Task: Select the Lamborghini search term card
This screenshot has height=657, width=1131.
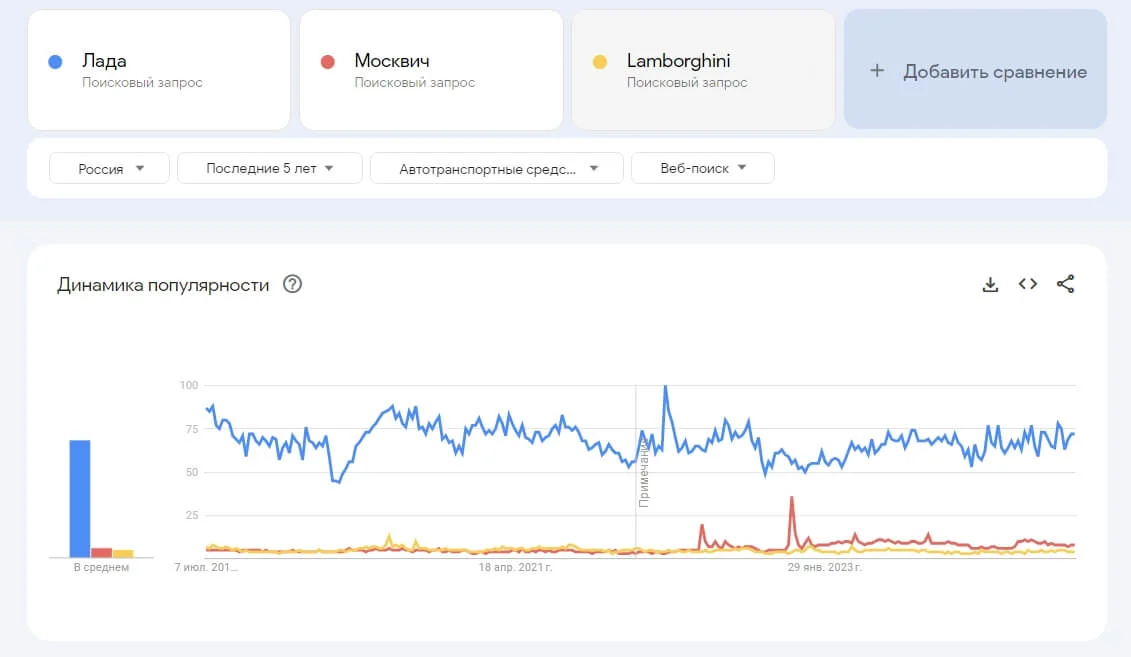Action: pos(703,70)
